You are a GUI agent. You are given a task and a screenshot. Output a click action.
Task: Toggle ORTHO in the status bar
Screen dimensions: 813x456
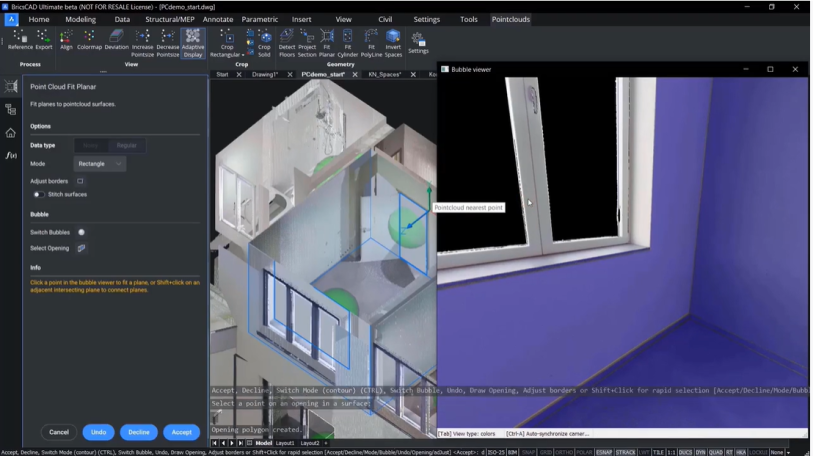[564, 452]
